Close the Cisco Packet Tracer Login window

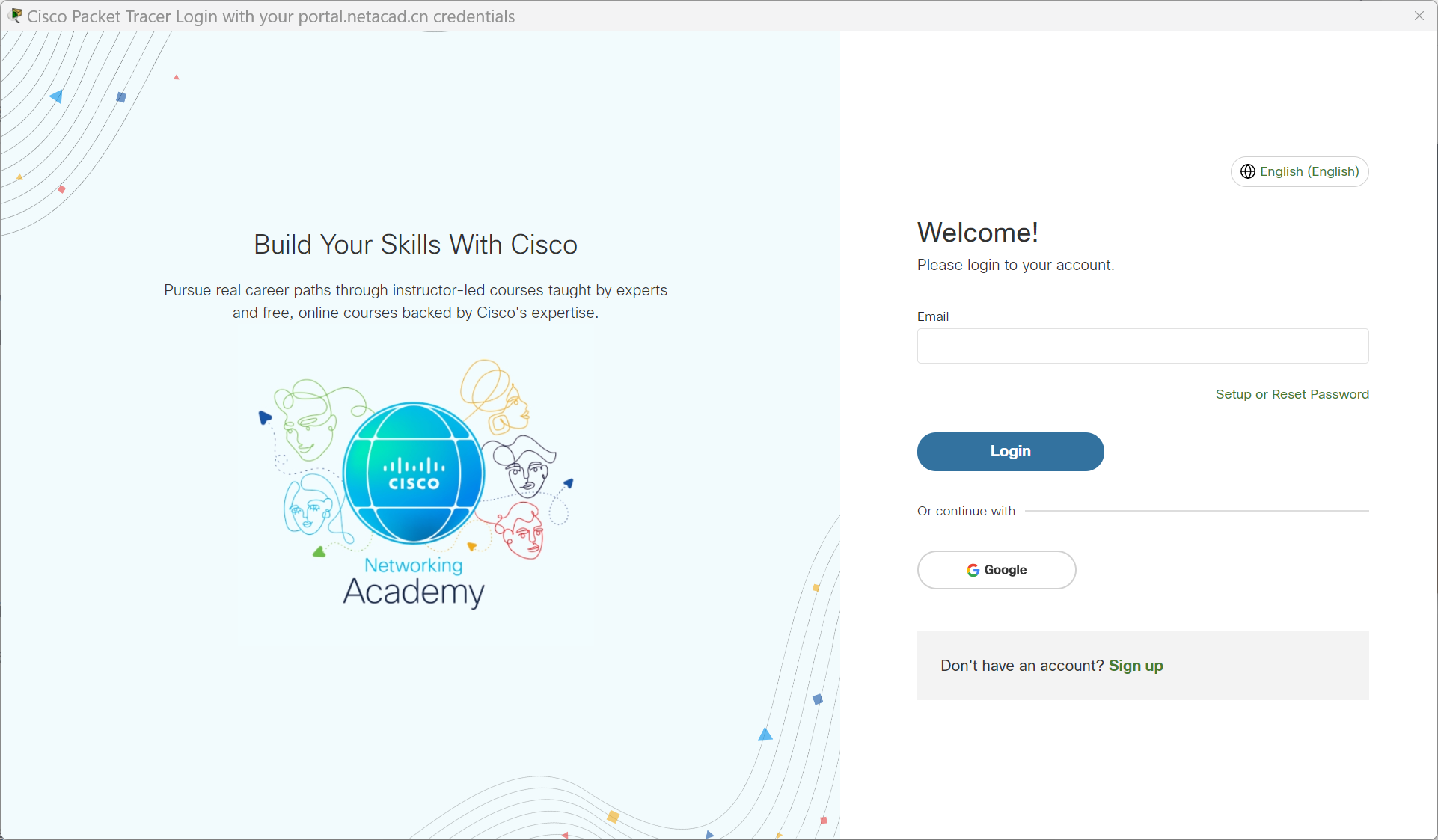pos(1419,16)
